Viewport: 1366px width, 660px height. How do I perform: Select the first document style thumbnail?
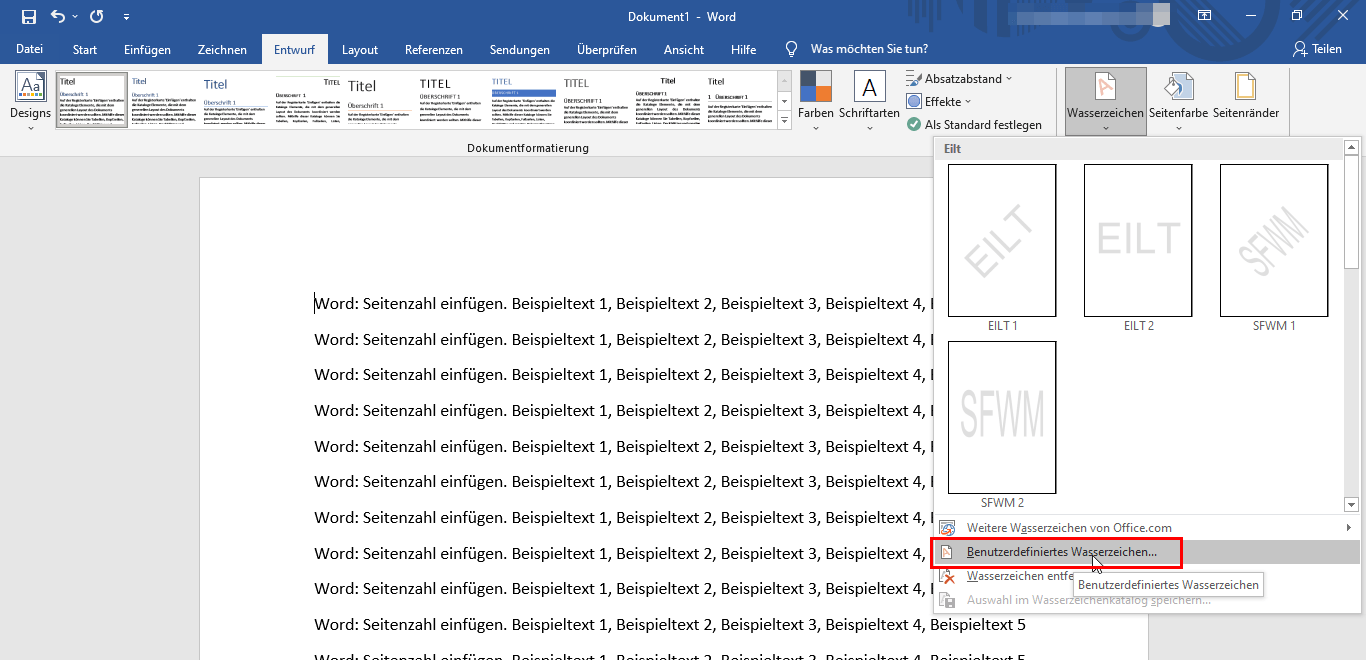92,101
